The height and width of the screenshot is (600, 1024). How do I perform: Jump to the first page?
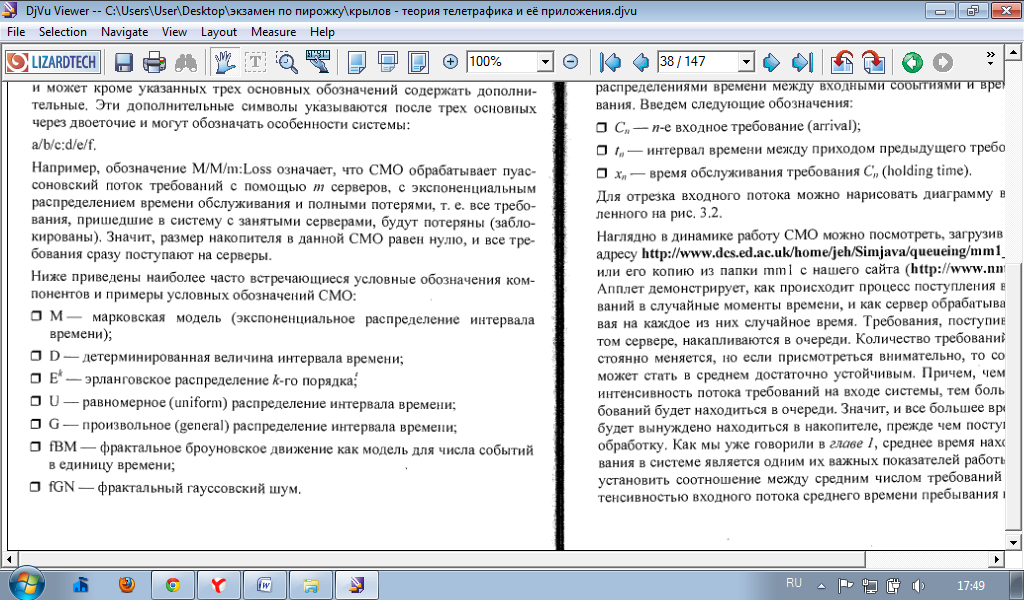[611, 63]
